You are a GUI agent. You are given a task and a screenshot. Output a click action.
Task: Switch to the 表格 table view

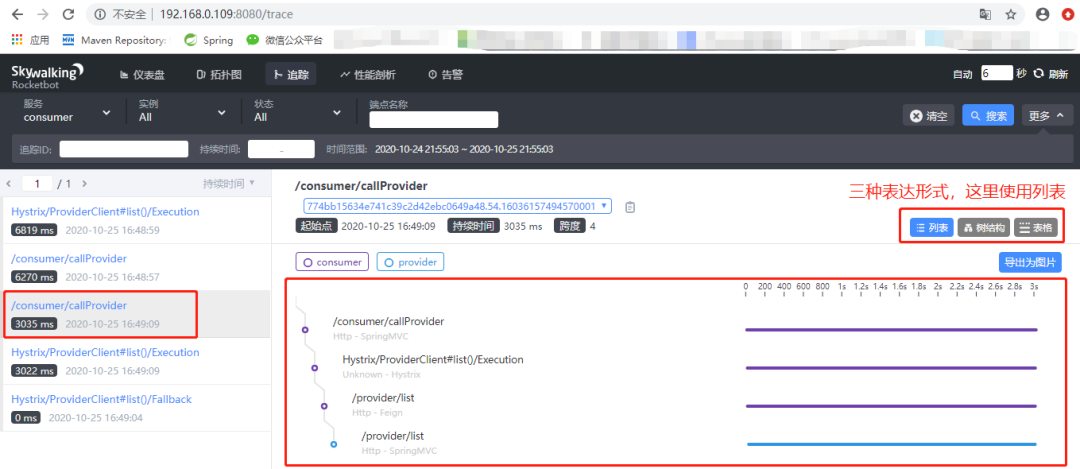click(x=1035, y=228)
